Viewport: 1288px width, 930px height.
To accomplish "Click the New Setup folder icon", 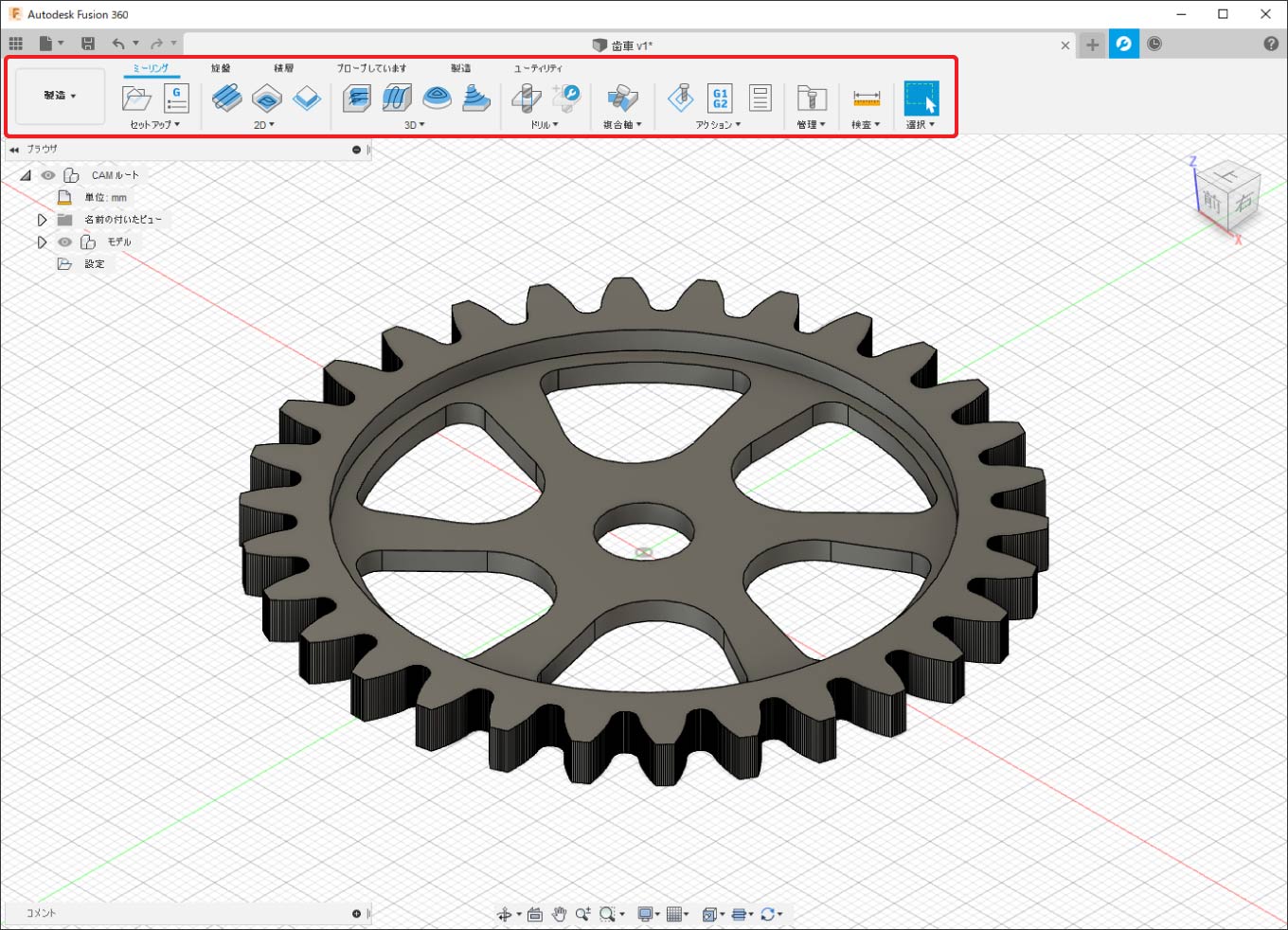I will point(136,98).
